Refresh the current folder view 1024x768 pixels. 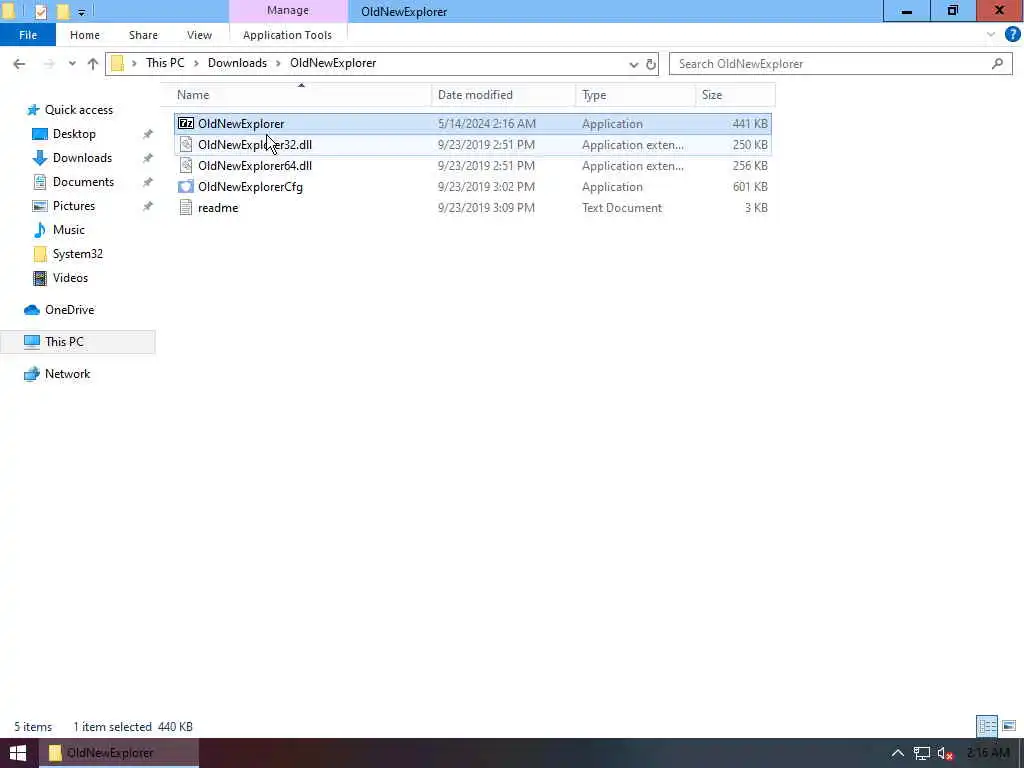(x=650, y=64)
